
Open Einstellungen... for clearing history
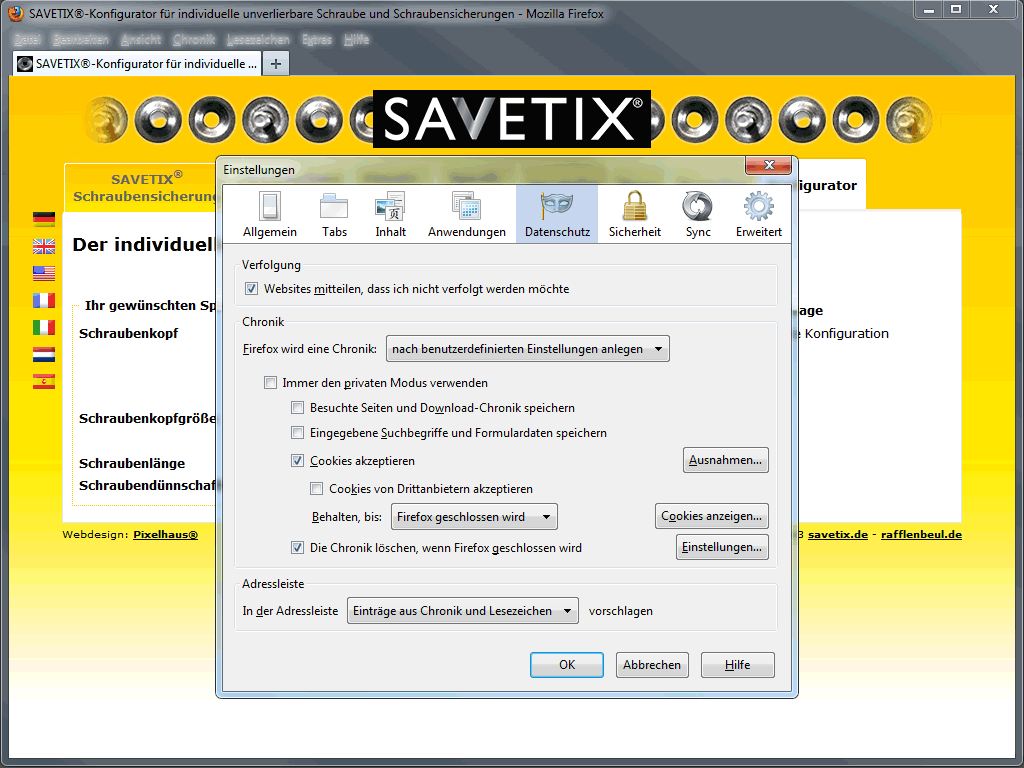pos(722,547)
